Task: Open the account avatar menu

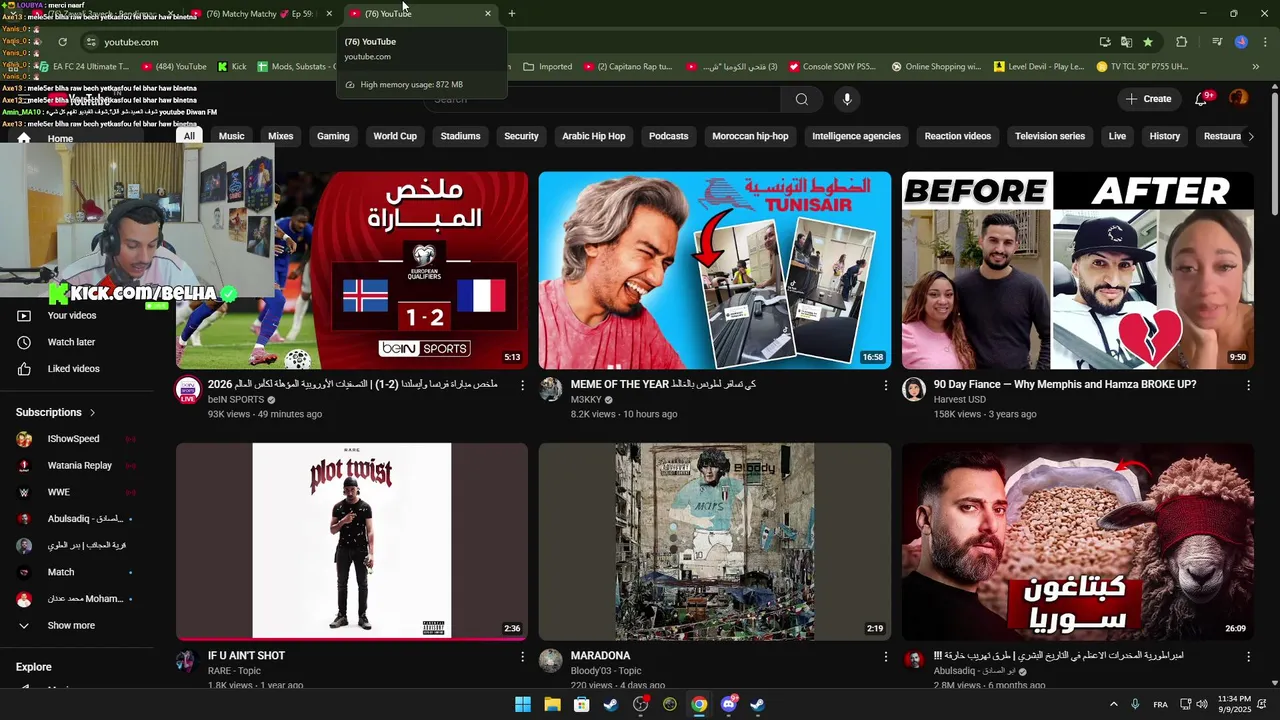Action: 1238,98
